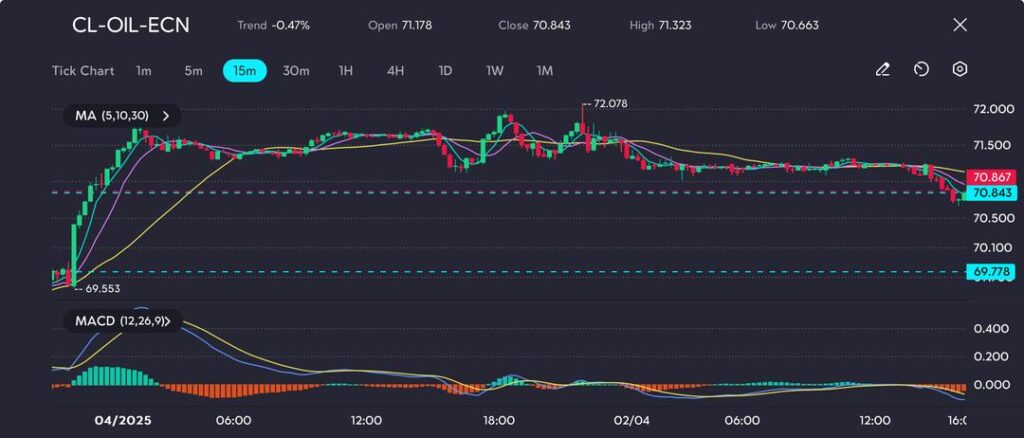Close the CL-OIL-ECN chart panel

coord(960,25)
